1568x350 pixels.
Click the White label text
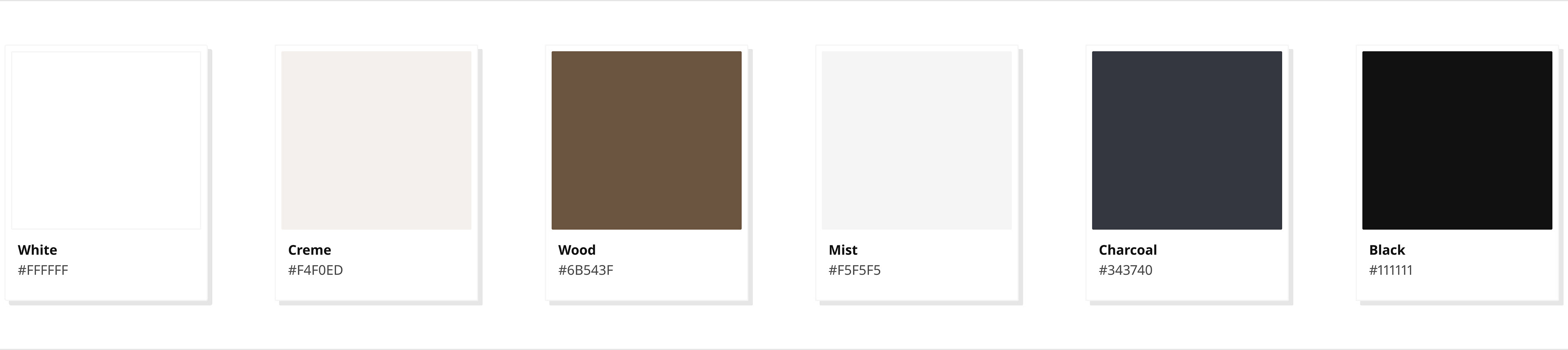point(37,250)
